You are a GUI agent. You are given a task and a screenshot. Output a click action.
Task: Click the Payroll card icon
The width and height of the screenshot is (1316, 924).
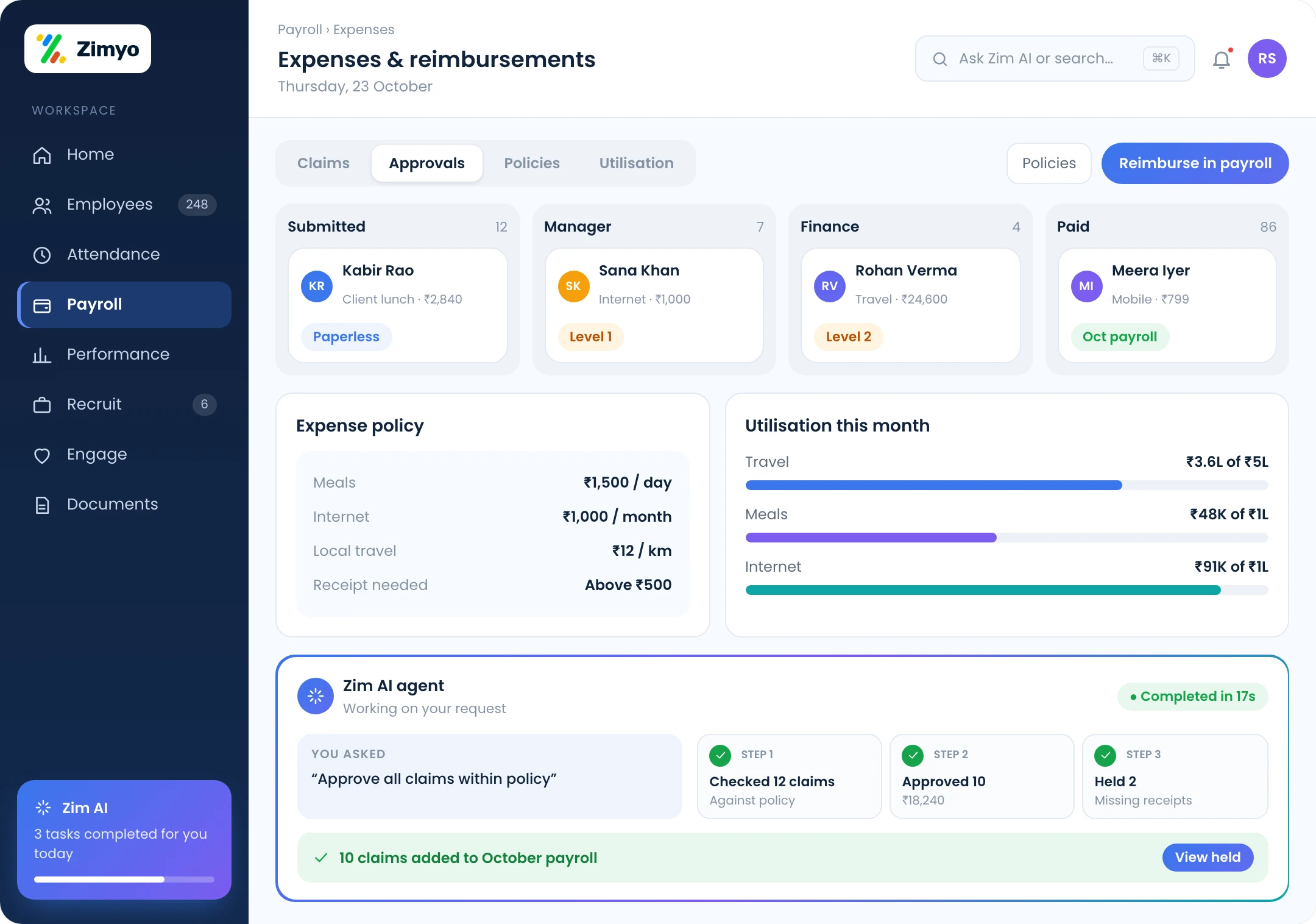pos(42,305)
